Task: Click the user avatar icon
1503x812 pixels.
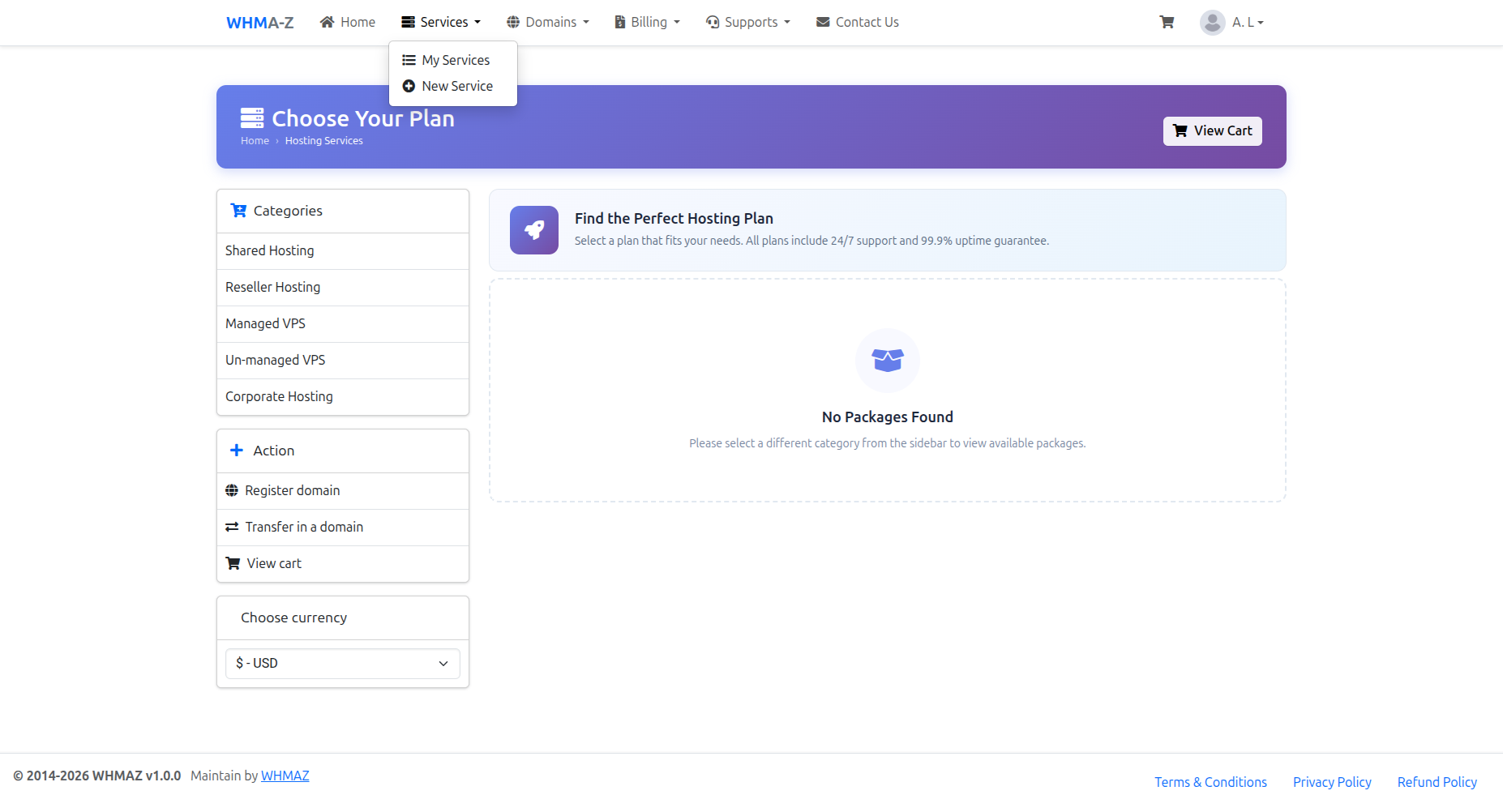Action: pyautogui.click(x=1213, y=22)
